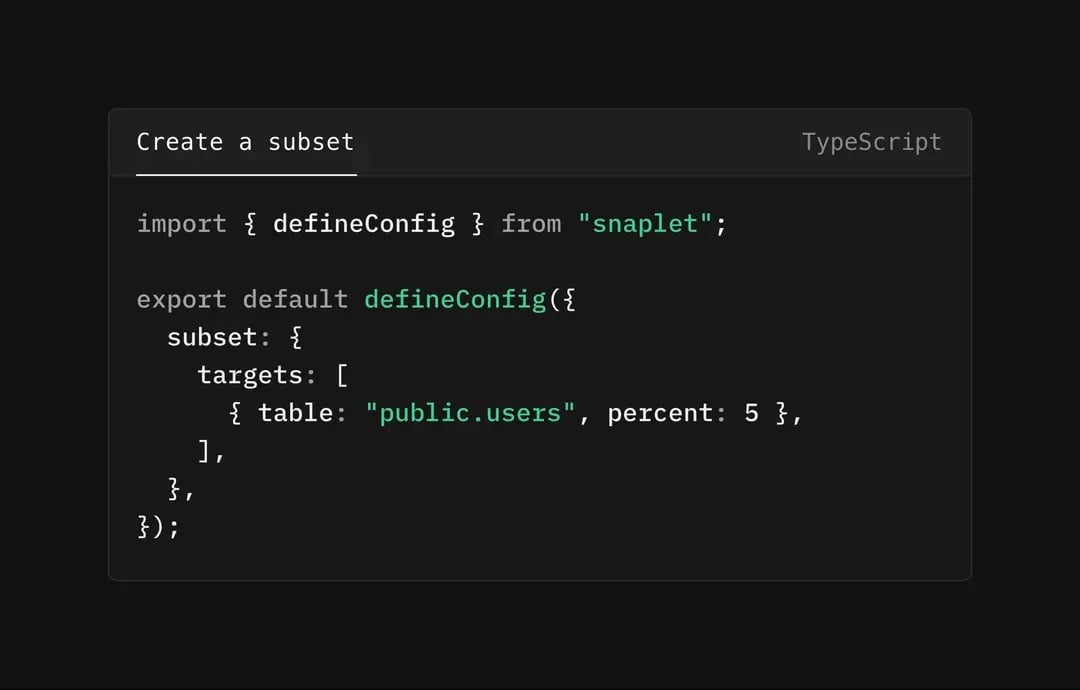Click the final closing "});" line
Viewport: 1080px width, 690px height.
(158, 527)
